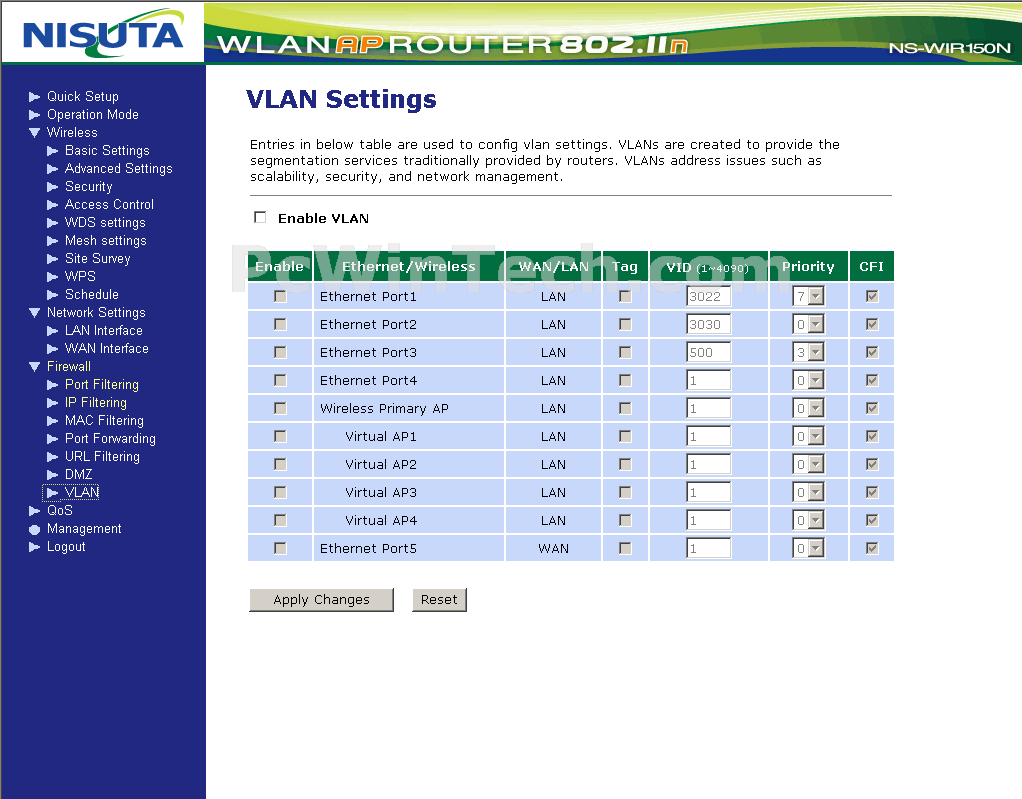Check Enable box for Ethernet Port5

pyautogui.click(x=280, y=548)
